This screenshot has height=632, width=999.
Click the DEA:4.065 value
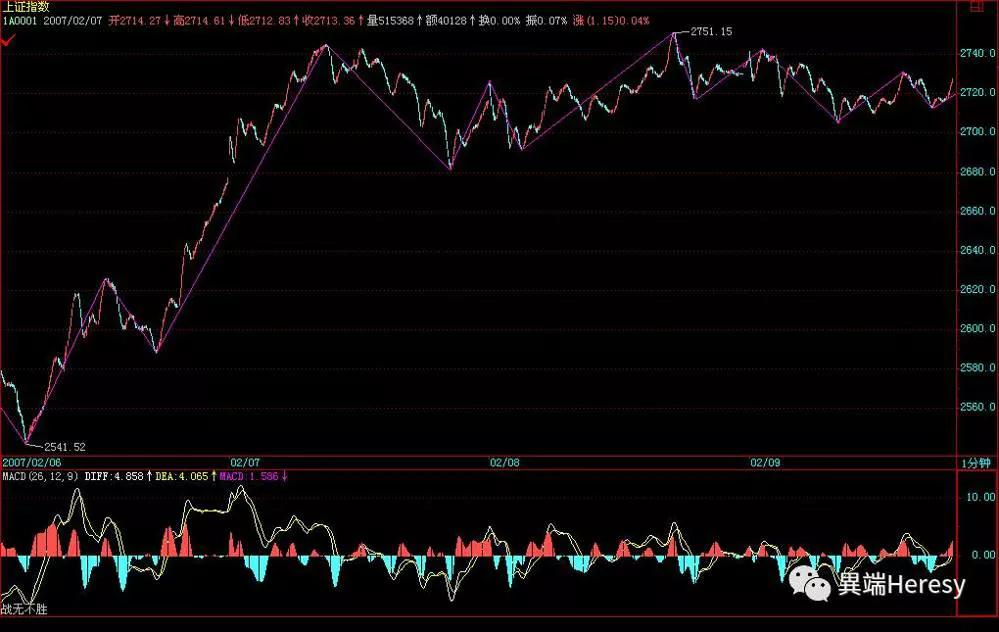182,476
